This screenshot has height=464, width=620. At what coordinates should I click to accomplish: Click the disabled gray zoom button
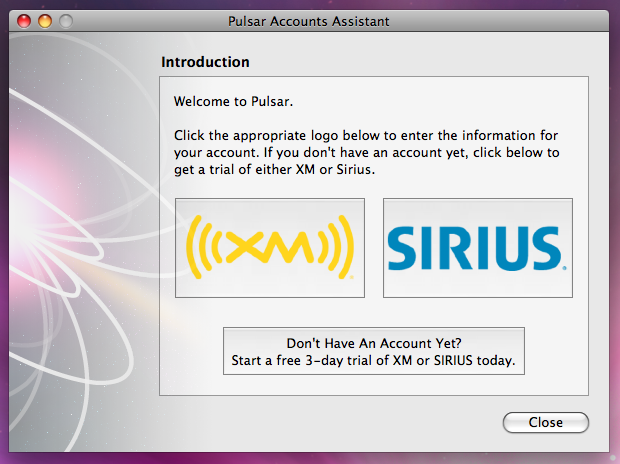66,21
